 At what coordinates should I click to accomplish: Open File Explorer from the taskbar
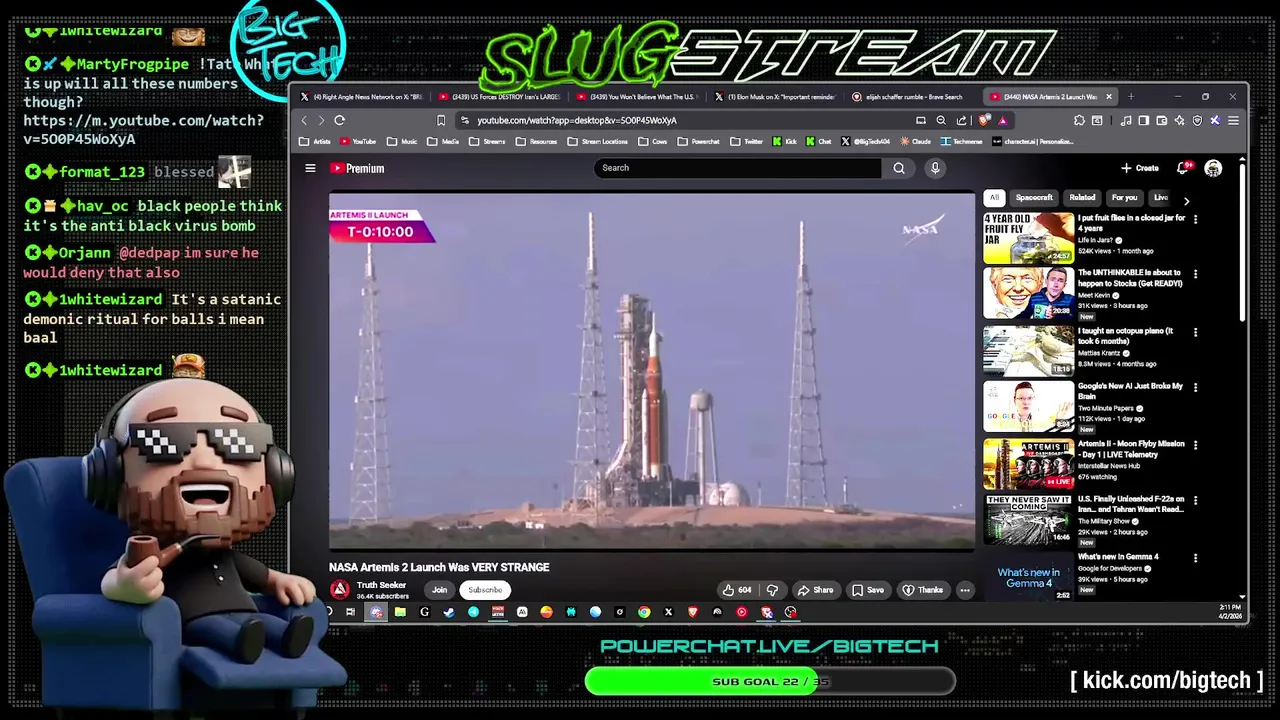(400, 612)
